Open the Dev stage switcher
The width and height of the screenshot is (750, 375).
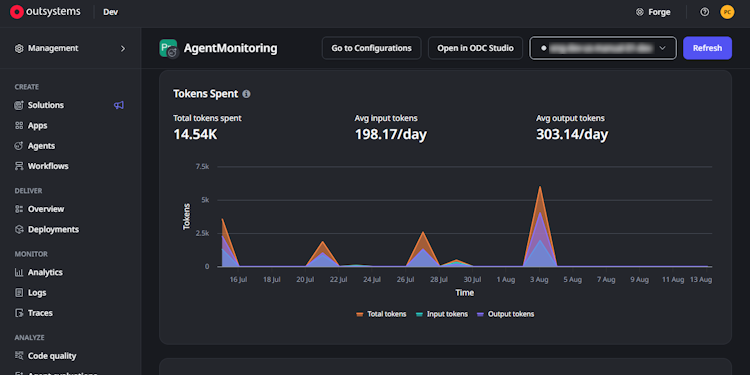tap(110, 12)
